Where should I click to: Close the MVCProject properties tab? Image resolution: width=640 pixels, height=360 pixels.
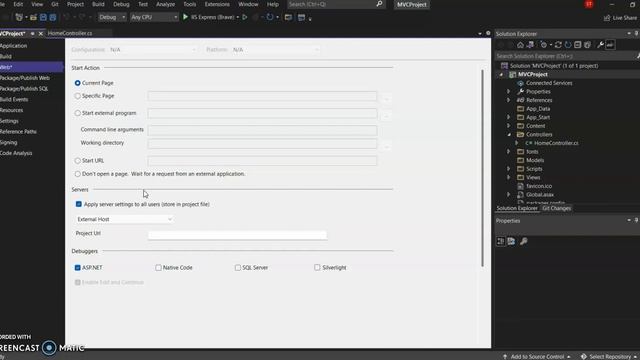pos(40,33)
